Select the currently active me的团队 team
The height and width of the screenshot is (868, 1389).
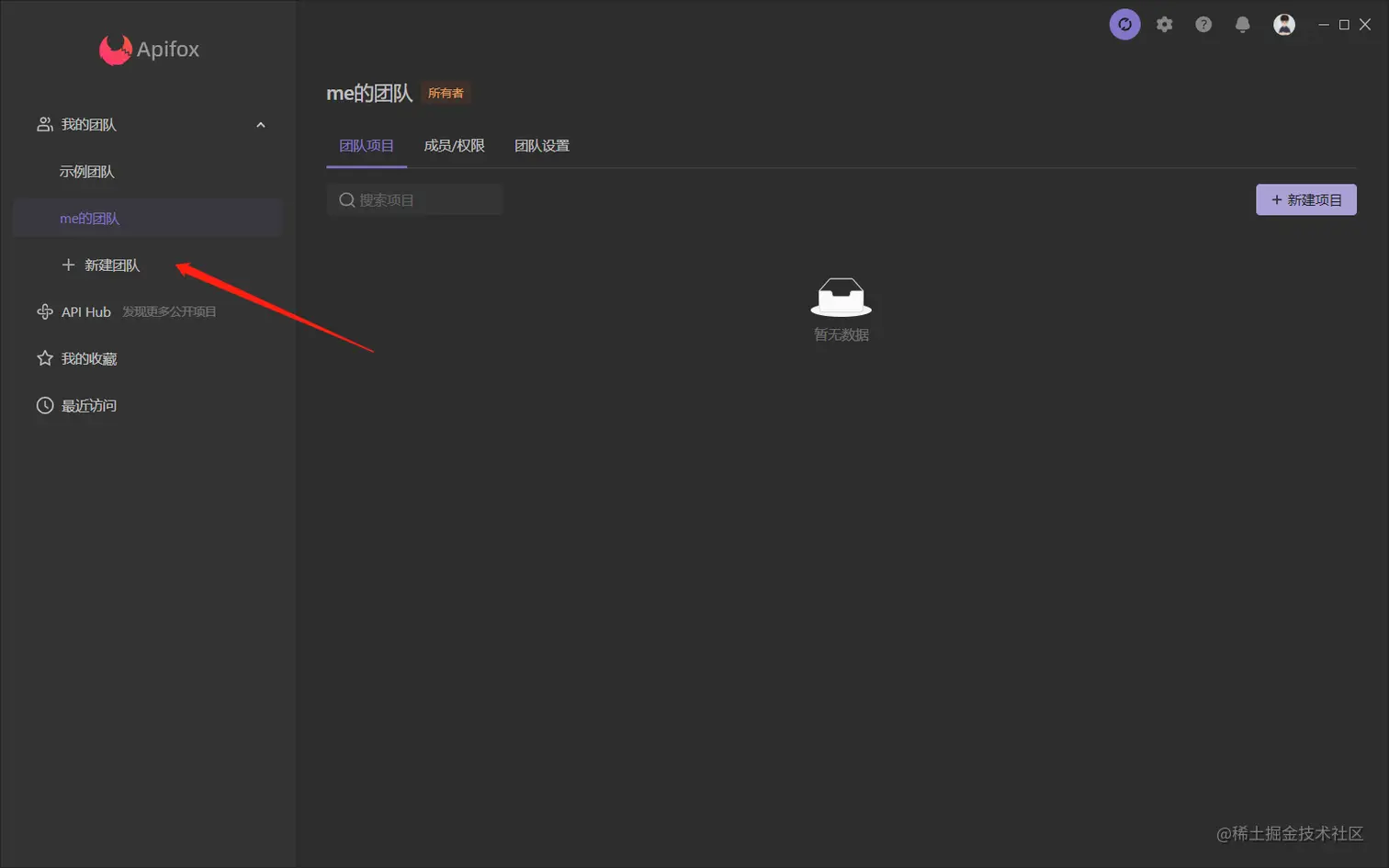point(89,218)
